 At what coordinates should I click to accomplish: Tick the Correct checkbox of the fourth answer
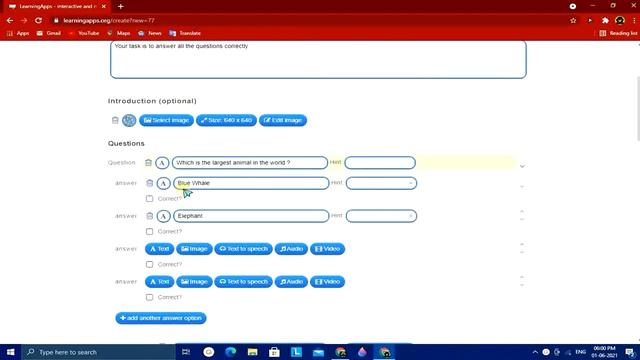tap(149, 297)
